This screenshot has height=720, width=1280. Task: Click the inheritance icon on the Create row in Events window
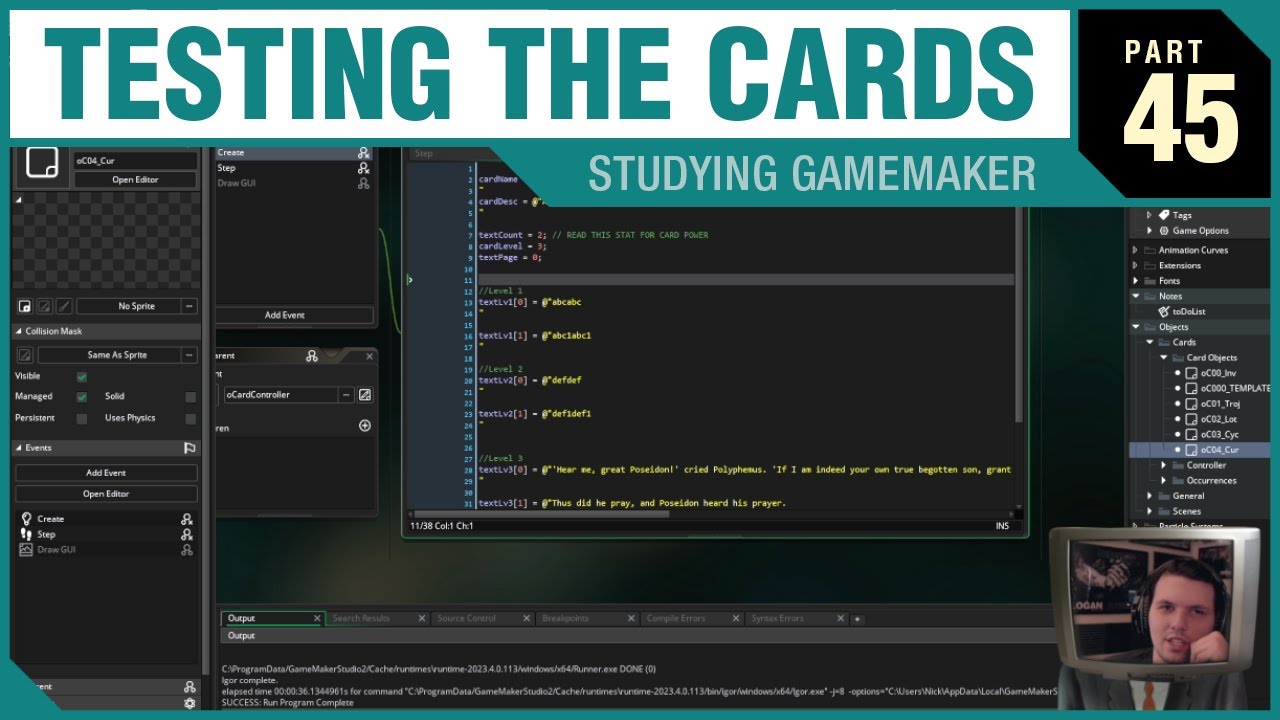click(364, 153)
